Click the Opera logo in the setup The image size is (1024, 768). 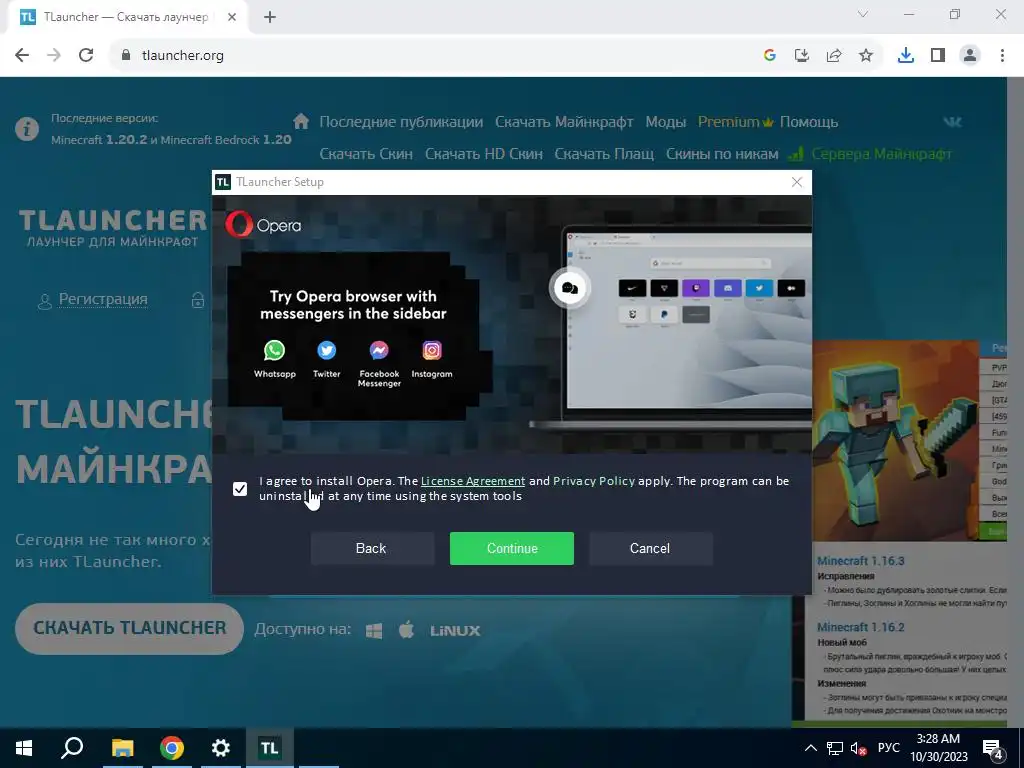[263, 225]
